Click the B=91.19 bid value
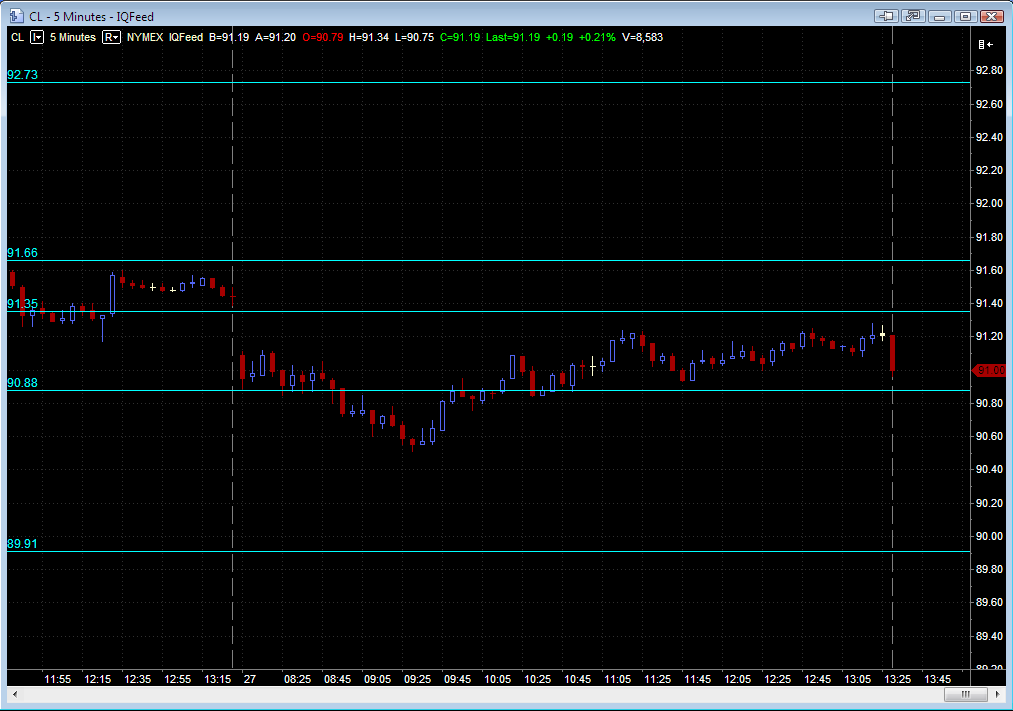The height and width of the screenshot is (711, 1013). click(x=229, y=37)
